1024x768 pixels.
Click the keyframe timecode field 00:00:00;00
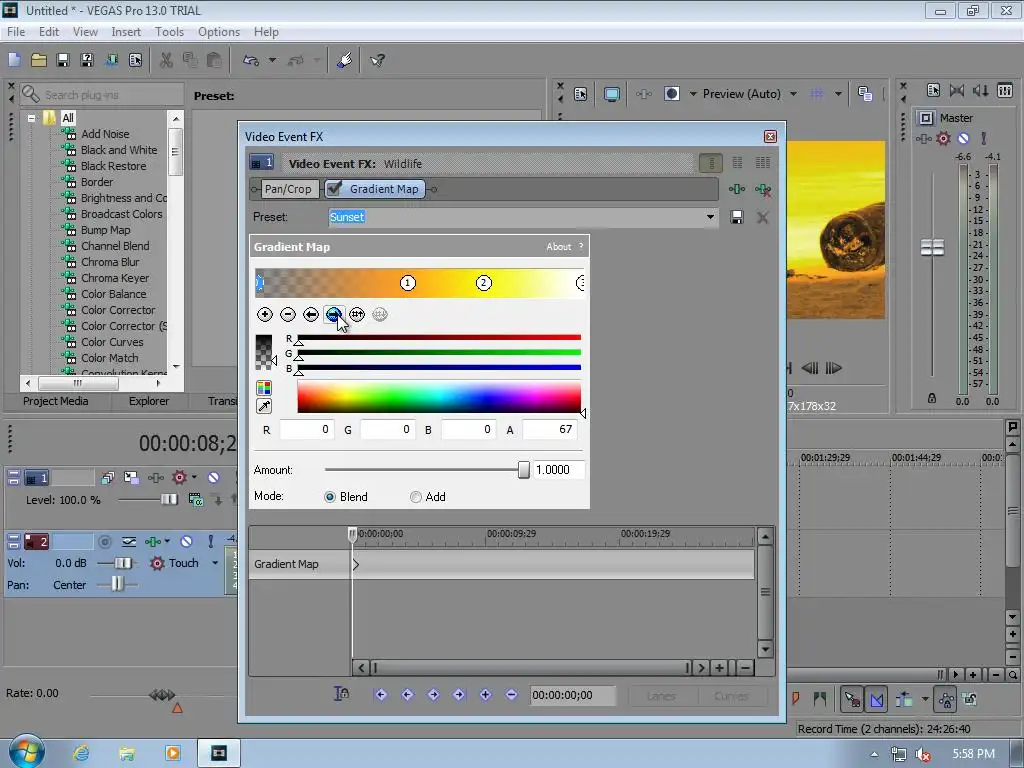point(572,696)
